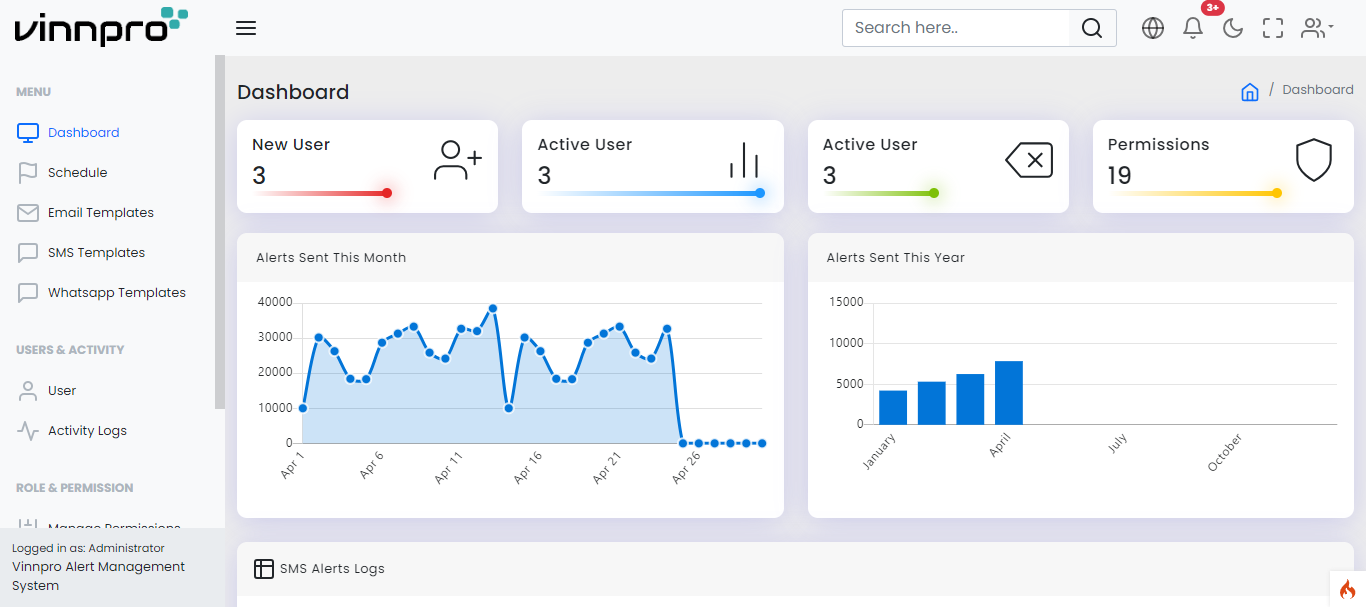Open Schedule in the sidebar
Screen dimensions: 1366x607
coord(77,173)
